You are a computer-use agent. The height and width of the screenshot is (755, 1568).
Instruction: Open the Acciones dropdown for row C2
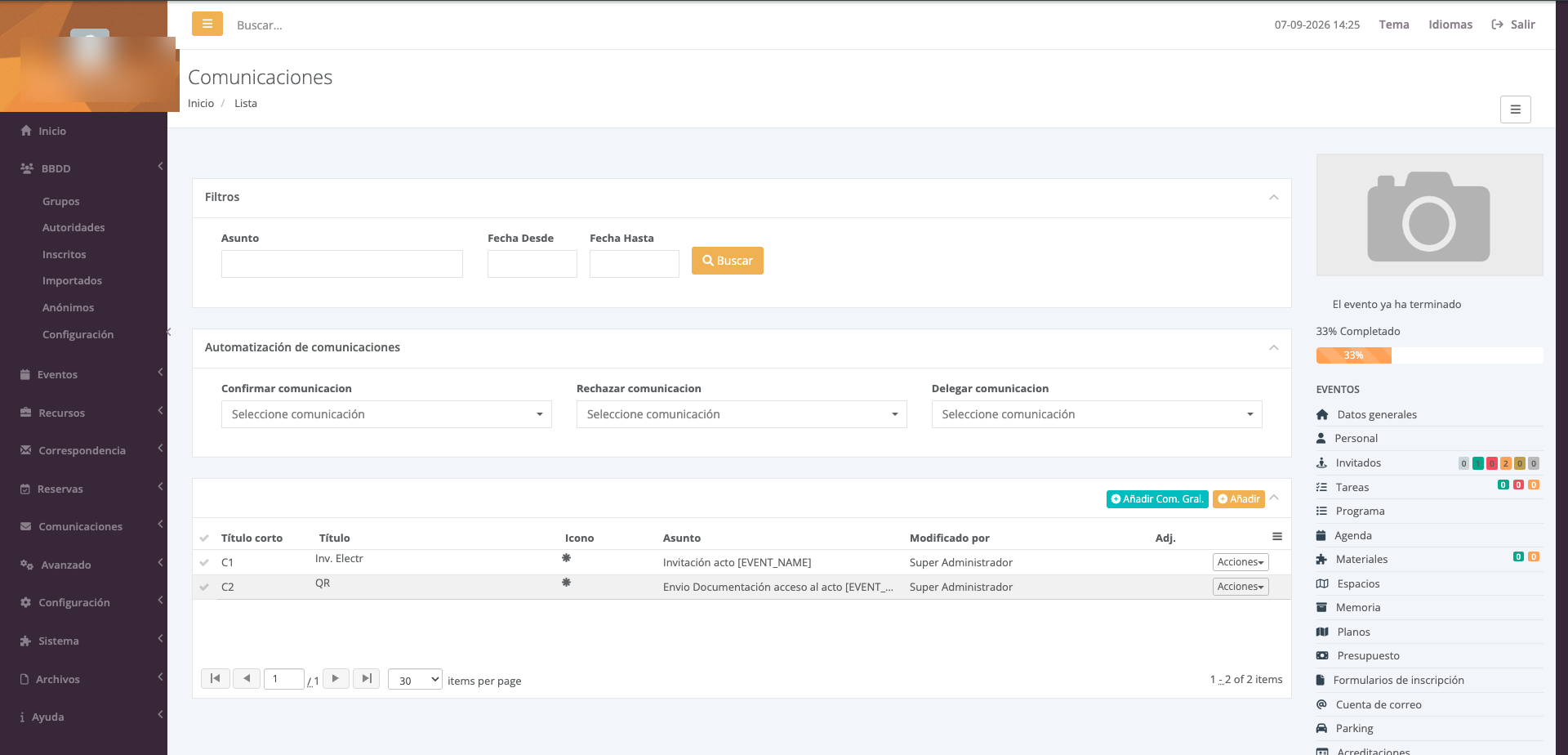pos(1241,587)
